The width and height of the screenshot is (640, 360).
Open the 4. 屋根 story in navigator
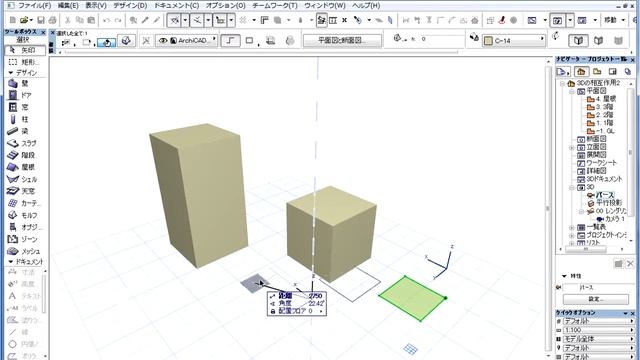coord(605,99)
